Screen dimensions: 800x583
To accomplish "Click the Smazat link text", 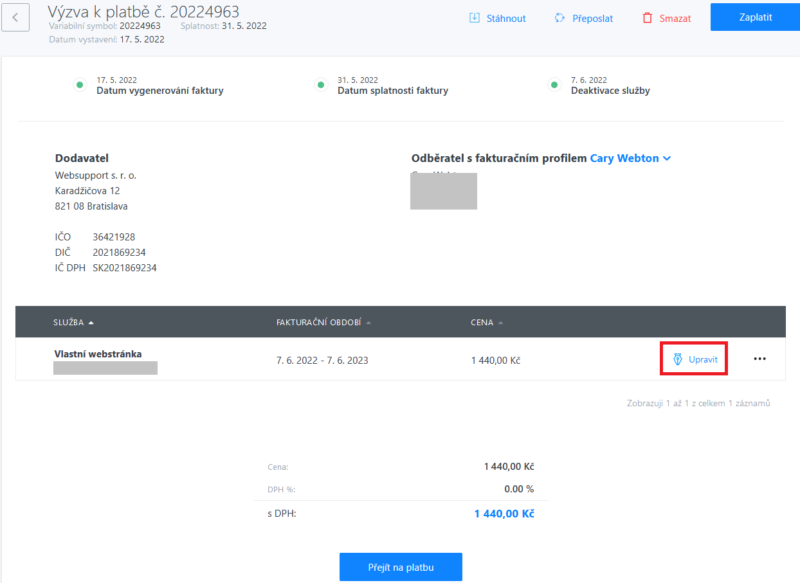I will tap(675, 18).
